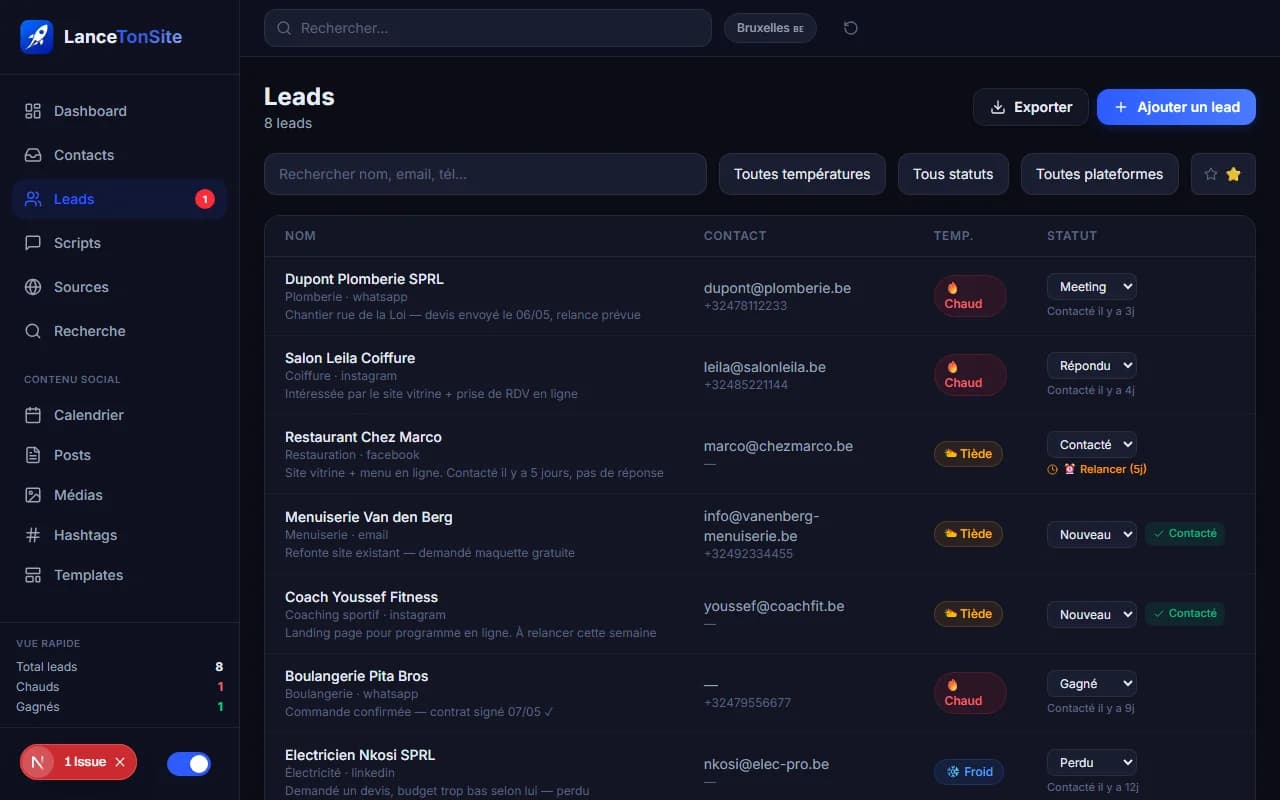Click dupont@plomberie.be email
The width and height of the screenshot is (1280, 800).
tap(777, 288)
